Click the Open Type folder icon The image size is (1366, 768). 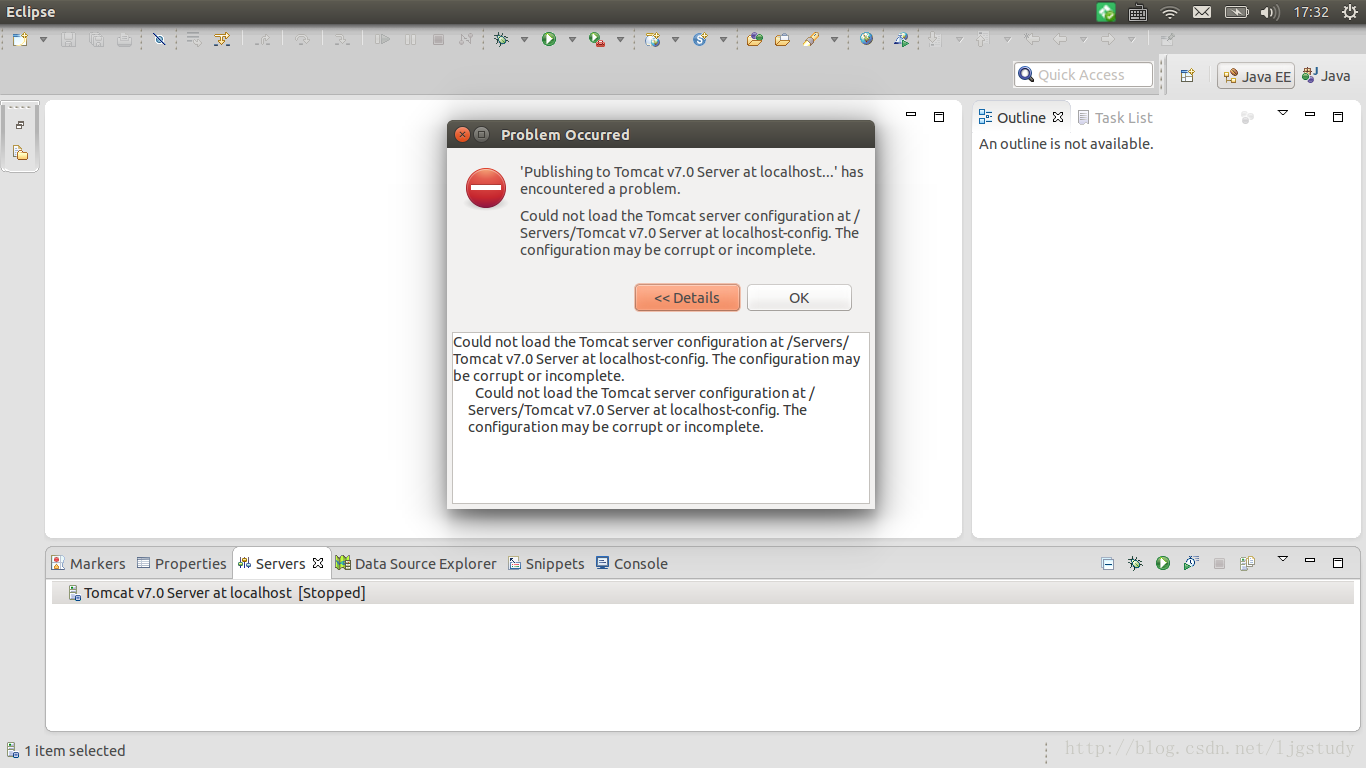pos(755,40)
